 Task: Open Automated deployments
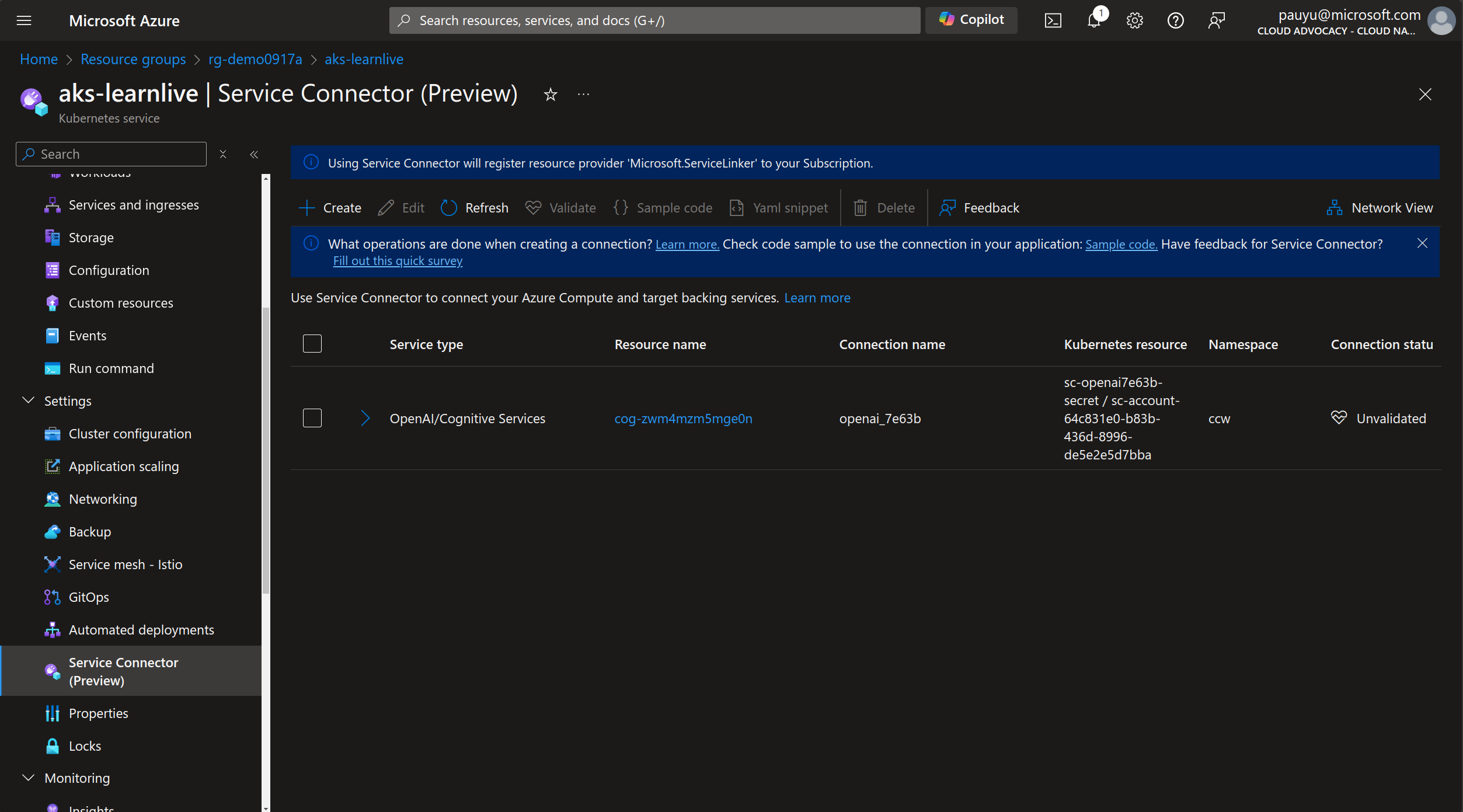pyautogui.click(x=141, y=630)
